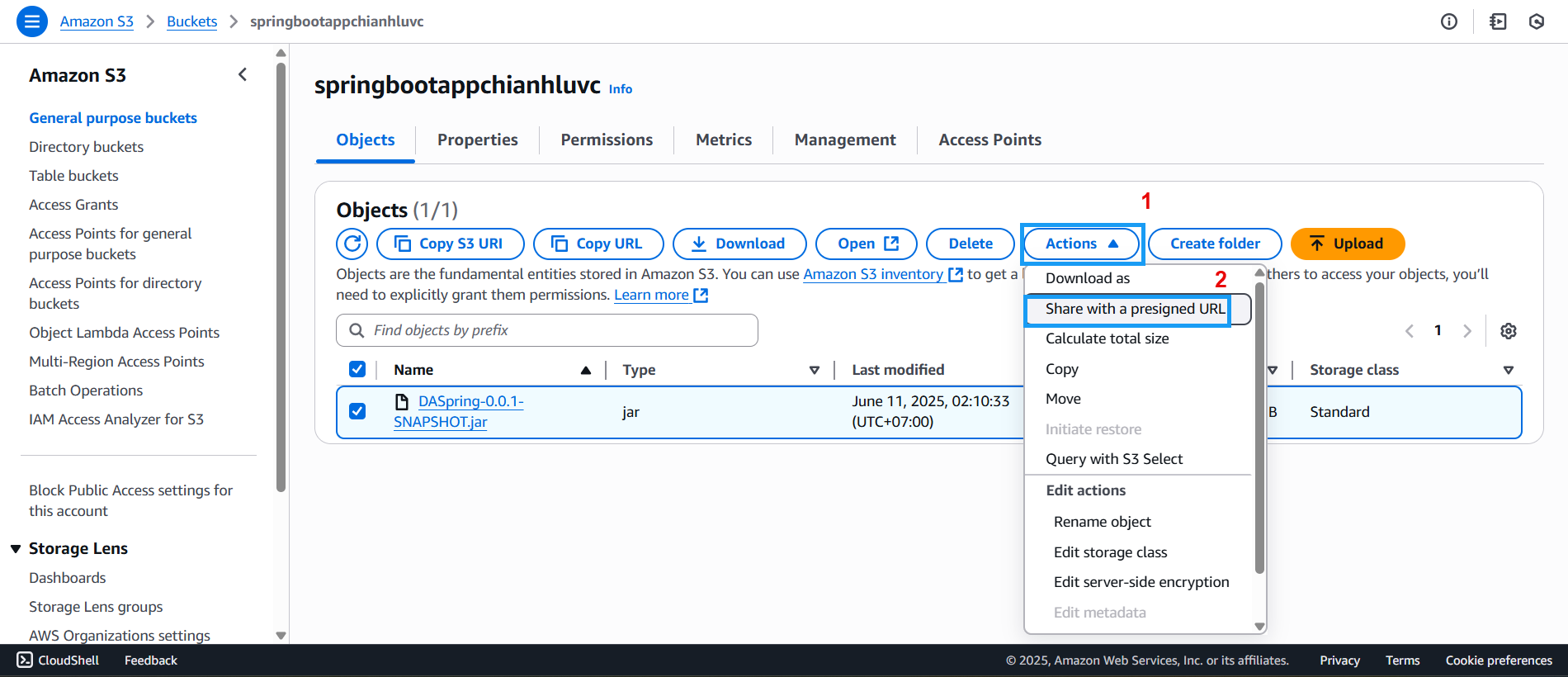
Task: Collapse the Amazon S3 sidebar with chevron
Action: click(243, 74)
